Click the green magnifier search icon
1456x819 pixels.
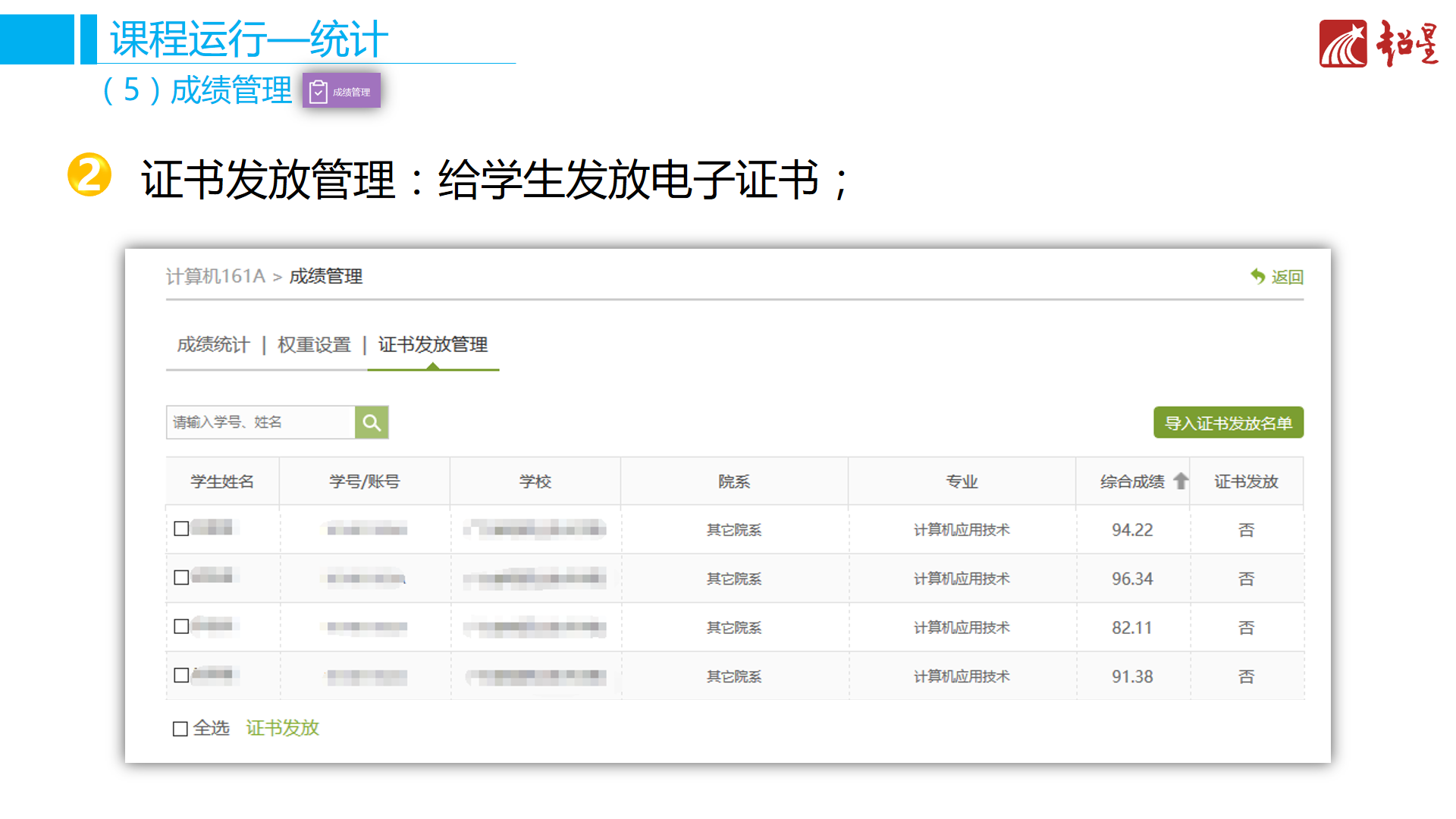coord(372,422)
